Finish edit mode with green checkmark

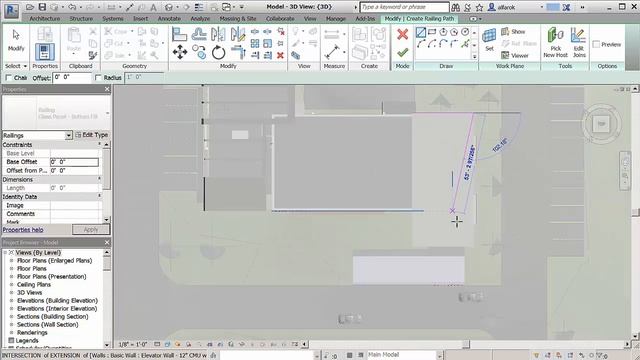tap(402, 52)
